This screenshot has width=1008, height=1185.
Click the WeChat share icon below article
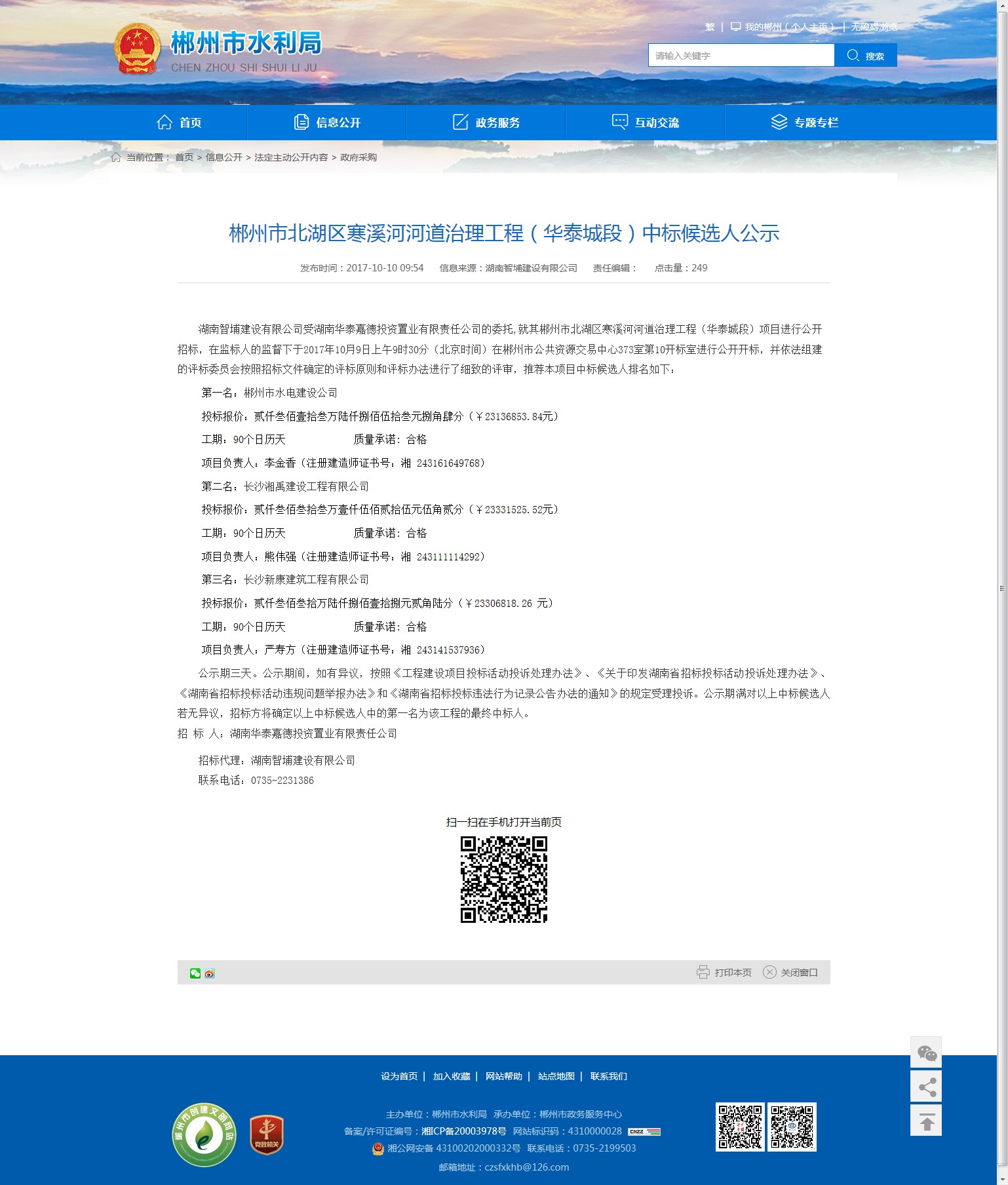[195, 973]
